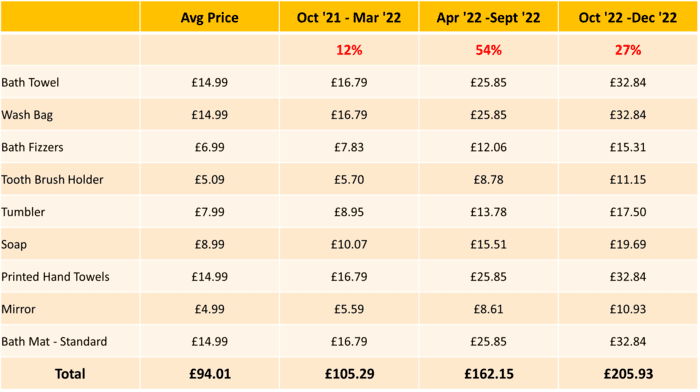Select the total value £162.15
Screen dimensions: 700x392
pyautogui.click(x=488, y=374)
